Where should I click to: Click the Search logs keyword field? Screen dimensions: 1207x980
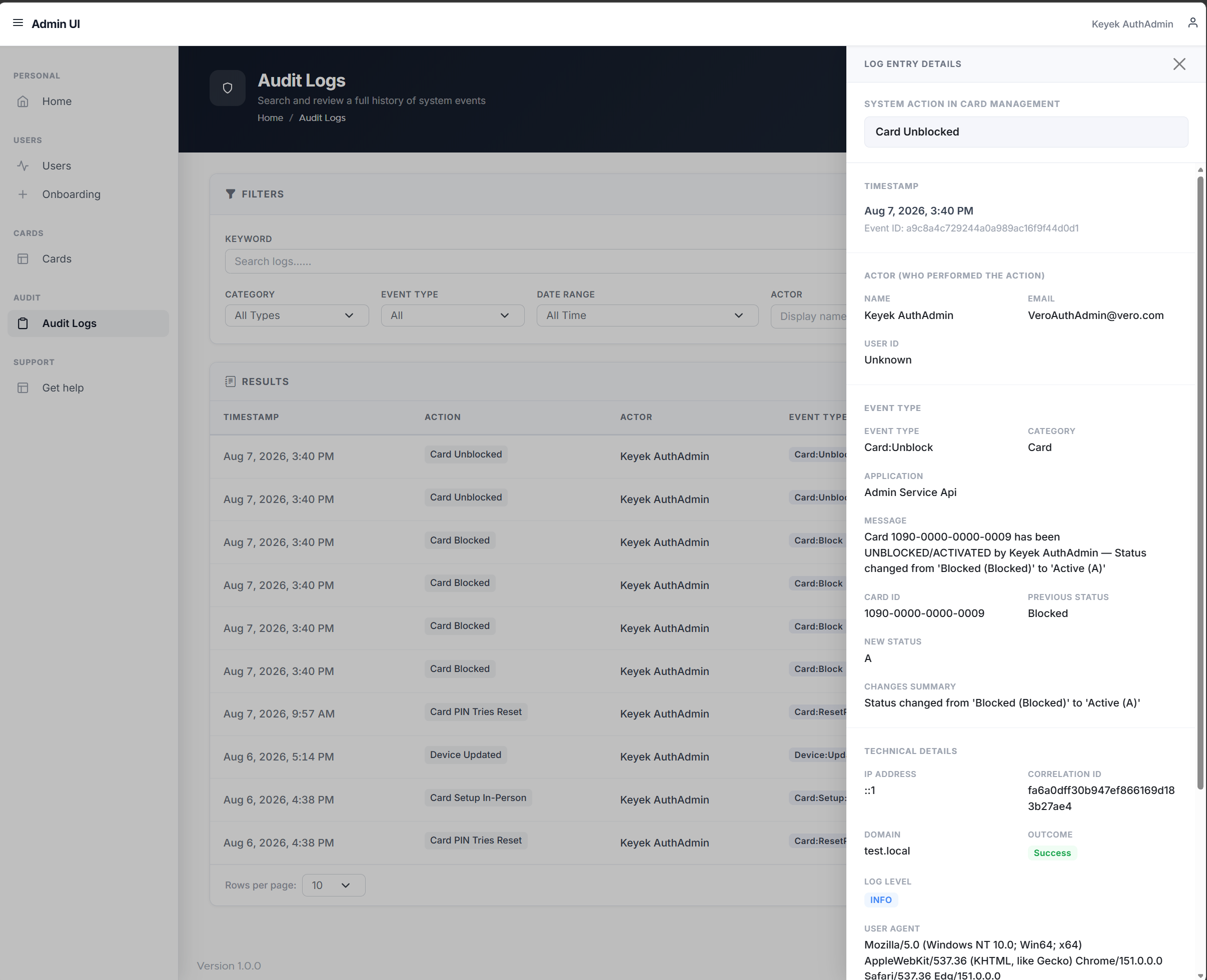click(535, 261)
